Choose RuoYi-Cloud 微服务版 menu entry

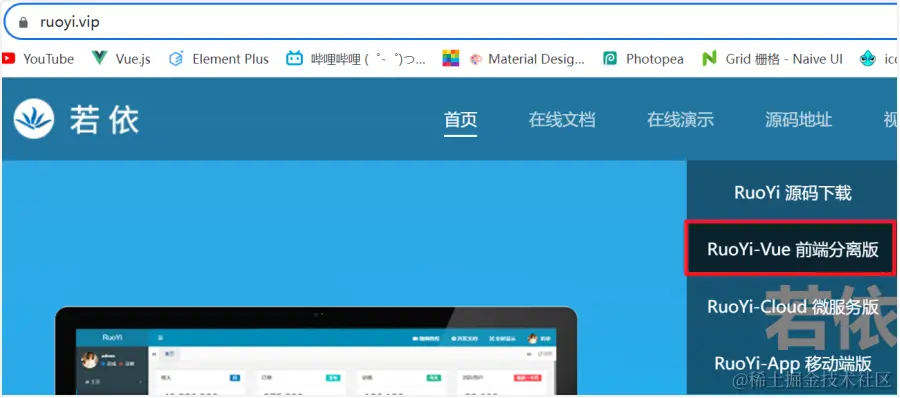793,306
